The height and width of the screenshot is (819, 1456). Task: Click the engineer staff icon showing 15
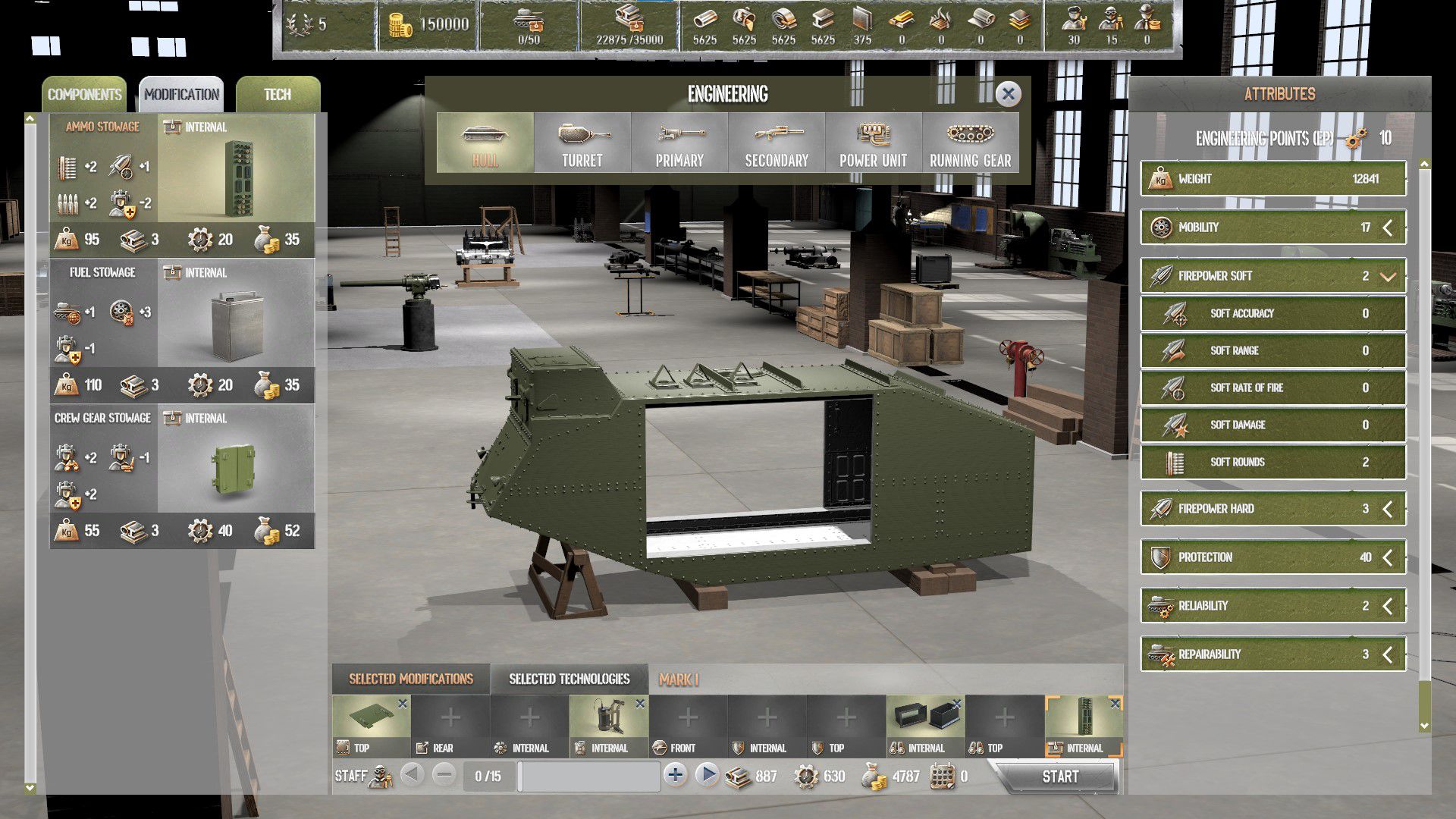tap(1111, 19)
